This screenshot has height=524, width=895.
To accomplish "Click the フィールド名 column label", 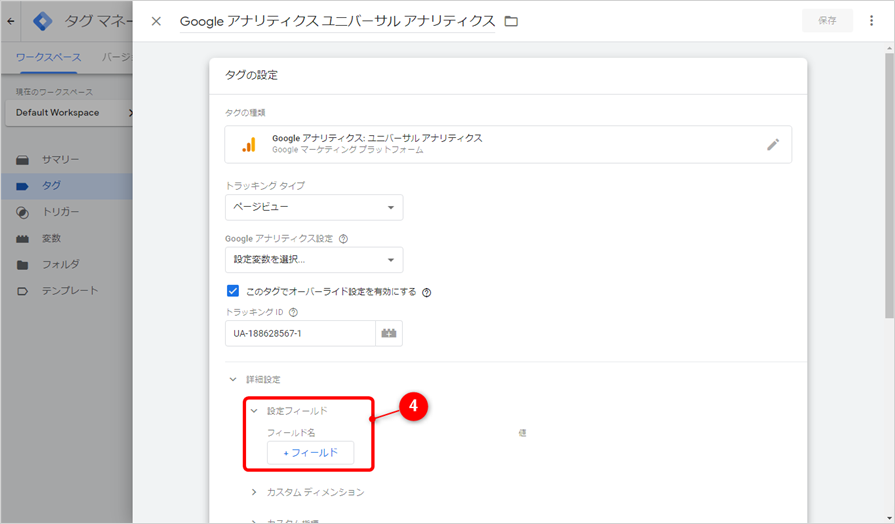I will (x=291, y=433).
